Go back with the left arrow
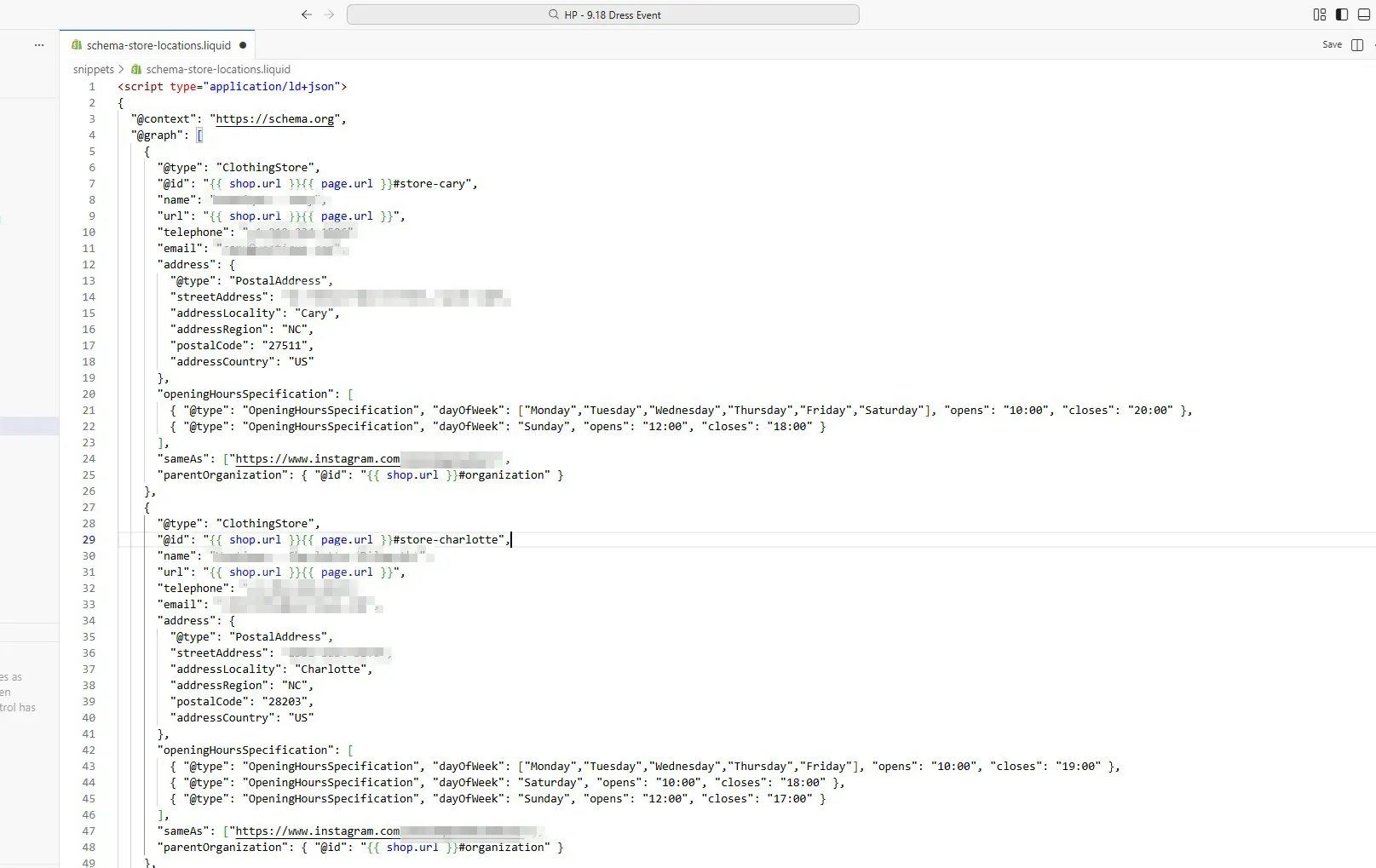 (307, 14)
